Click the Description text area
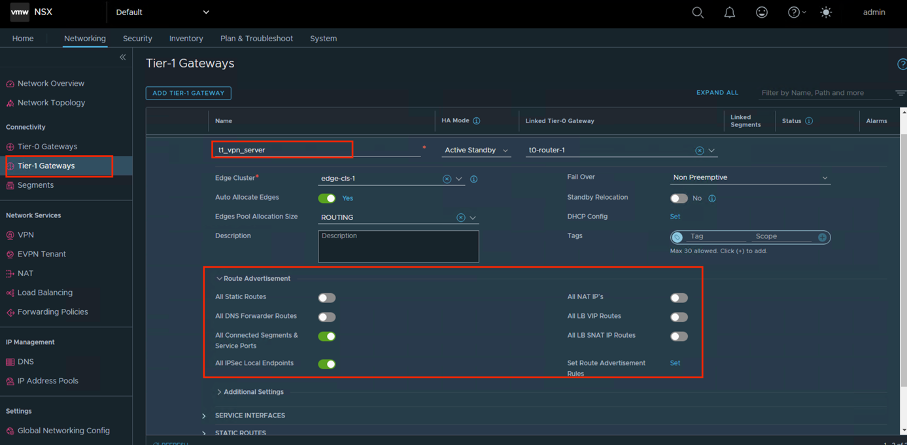Screen dimensions: 908x446 pyautogui.click(x=398, y=246)
